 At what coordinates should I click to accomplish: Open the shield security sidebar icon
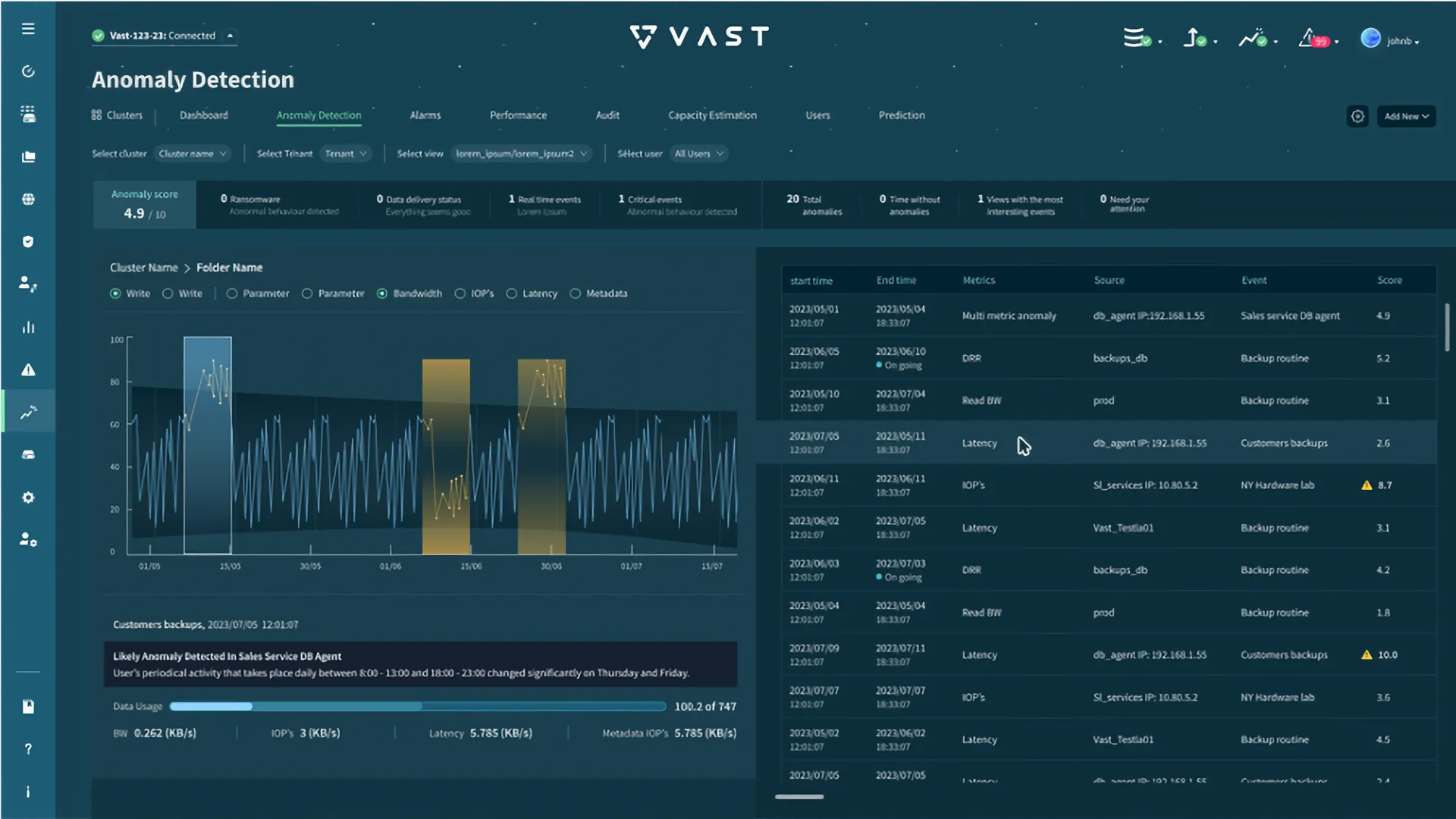click(28, 242)
